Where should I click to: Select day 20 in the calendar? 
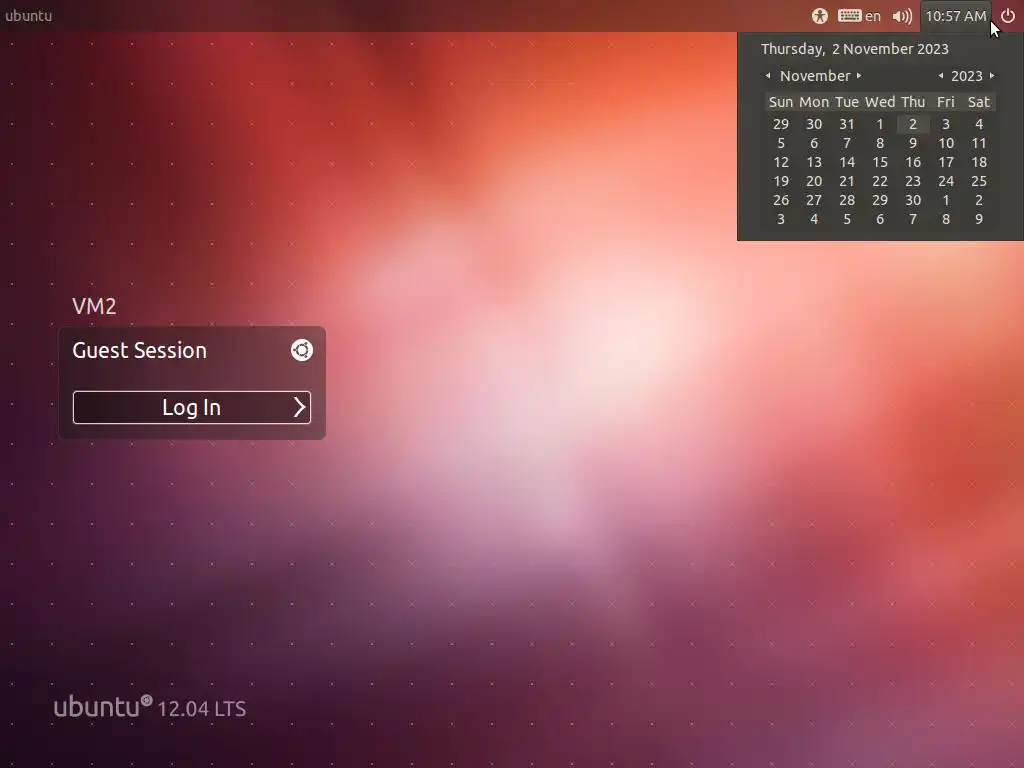click(814, 181)
